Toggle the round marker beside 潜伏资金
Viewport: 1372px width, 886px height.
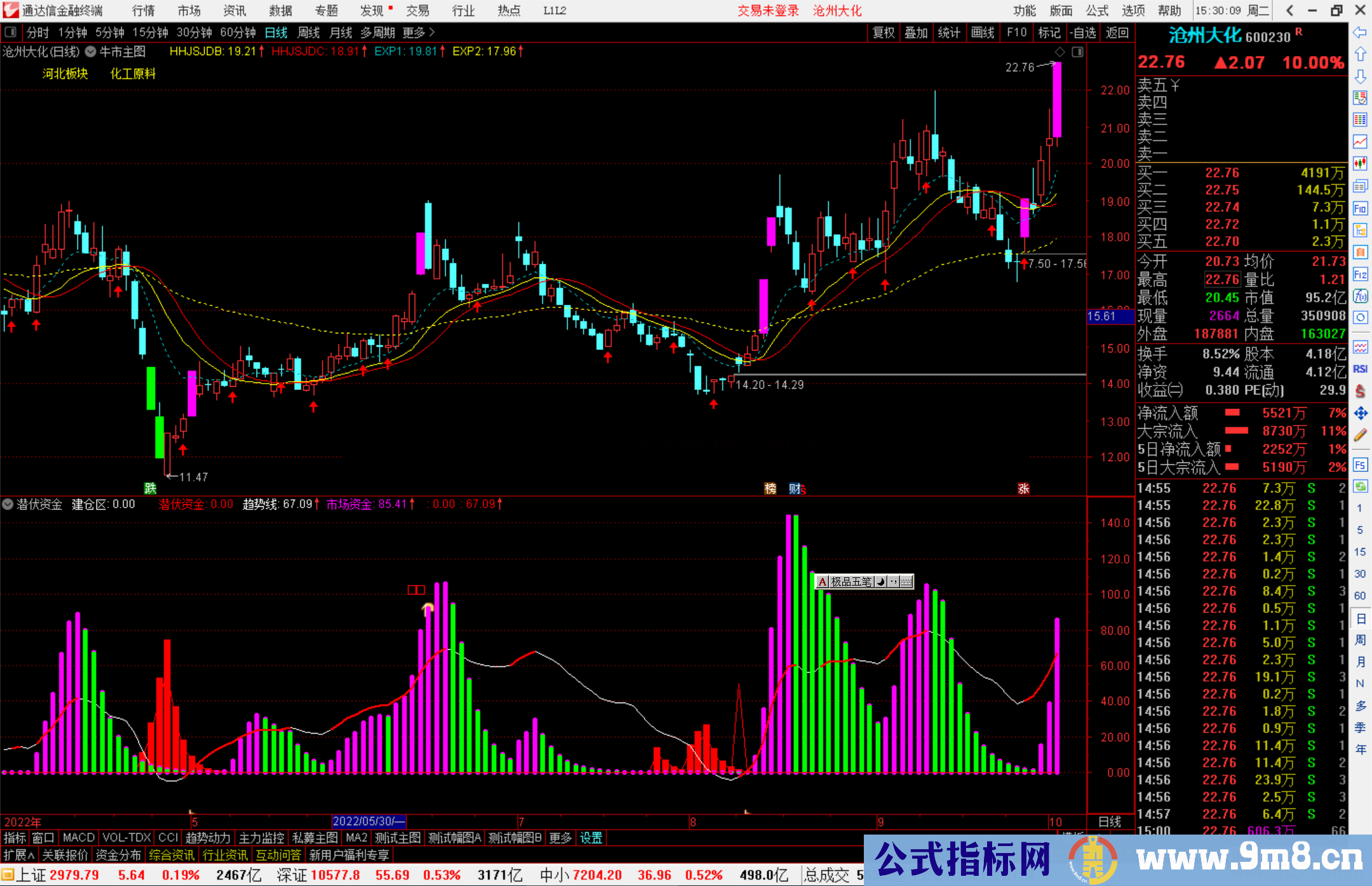tap(8, 504)
